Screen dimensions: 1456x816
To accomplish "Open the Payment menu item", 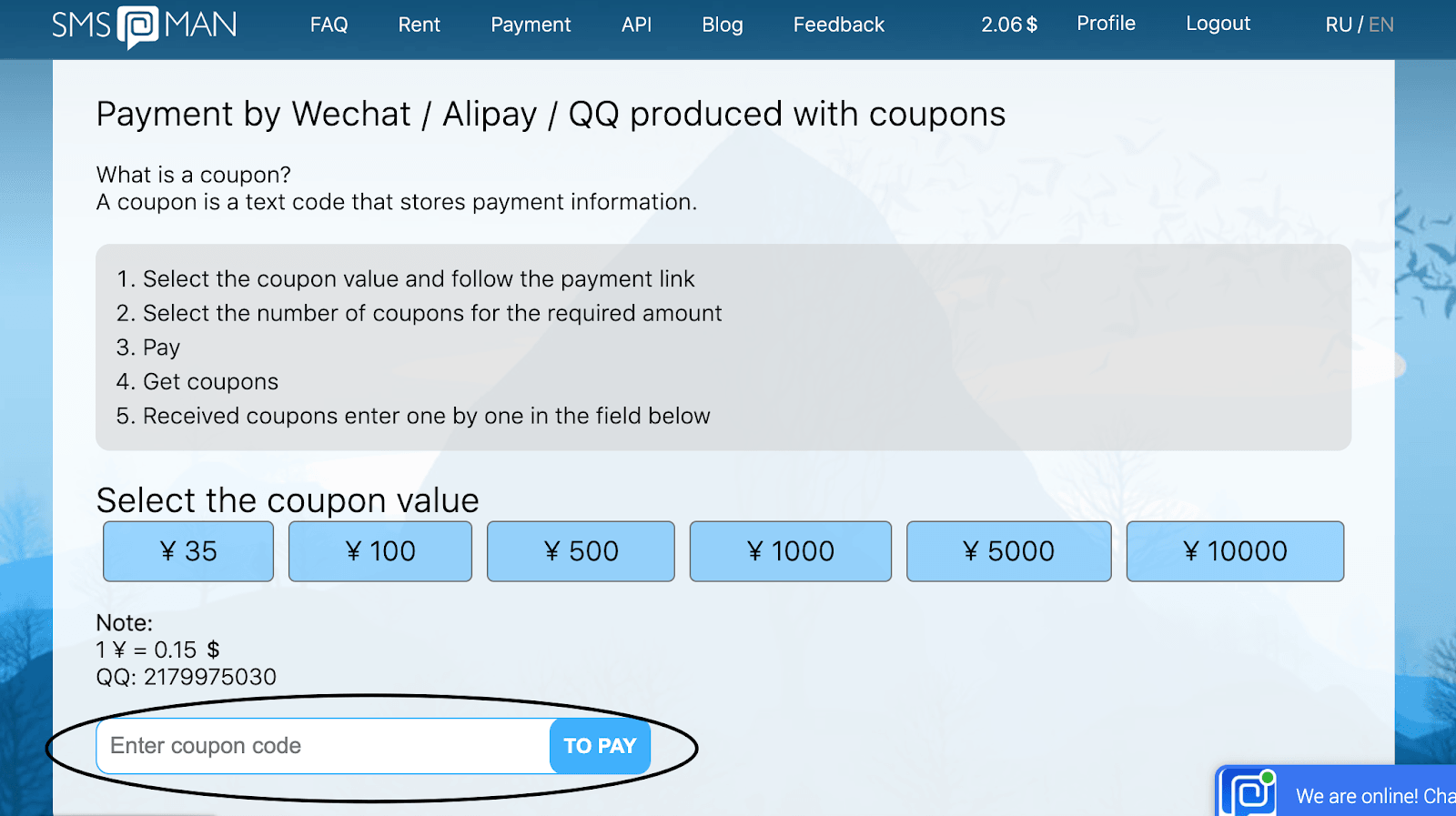I will 531,25.
